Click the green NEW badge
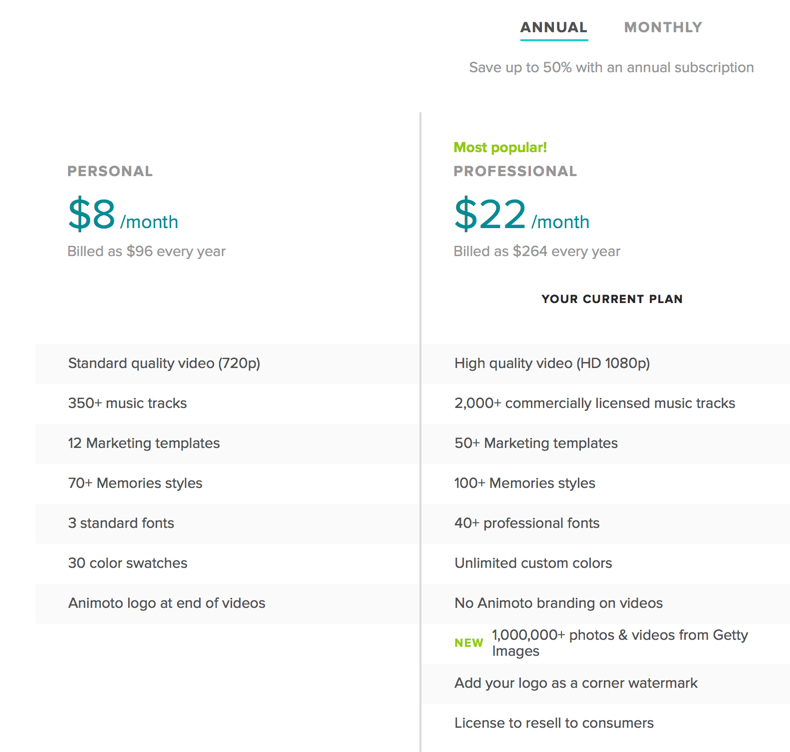This screenshot has height=752, width=790. pyautogui.click(x=469, y=643)
